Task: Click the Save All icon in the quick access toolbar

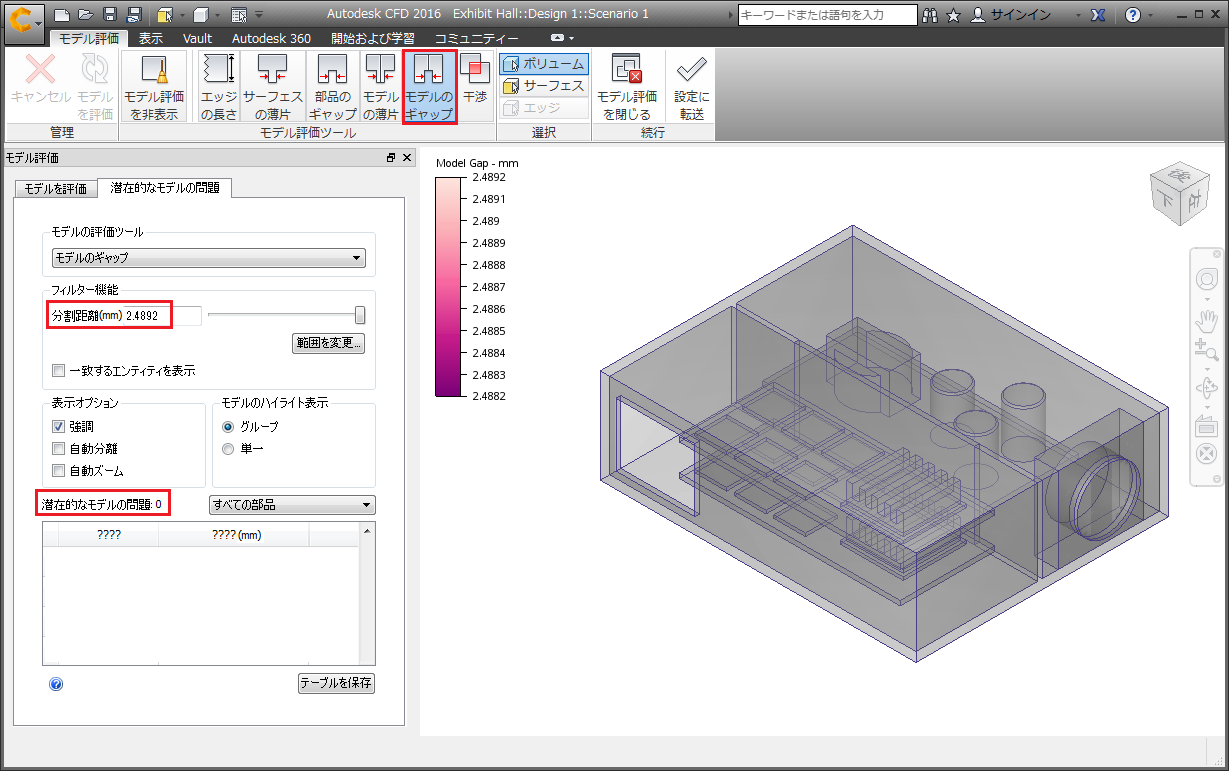Action: tap(134, 15)
